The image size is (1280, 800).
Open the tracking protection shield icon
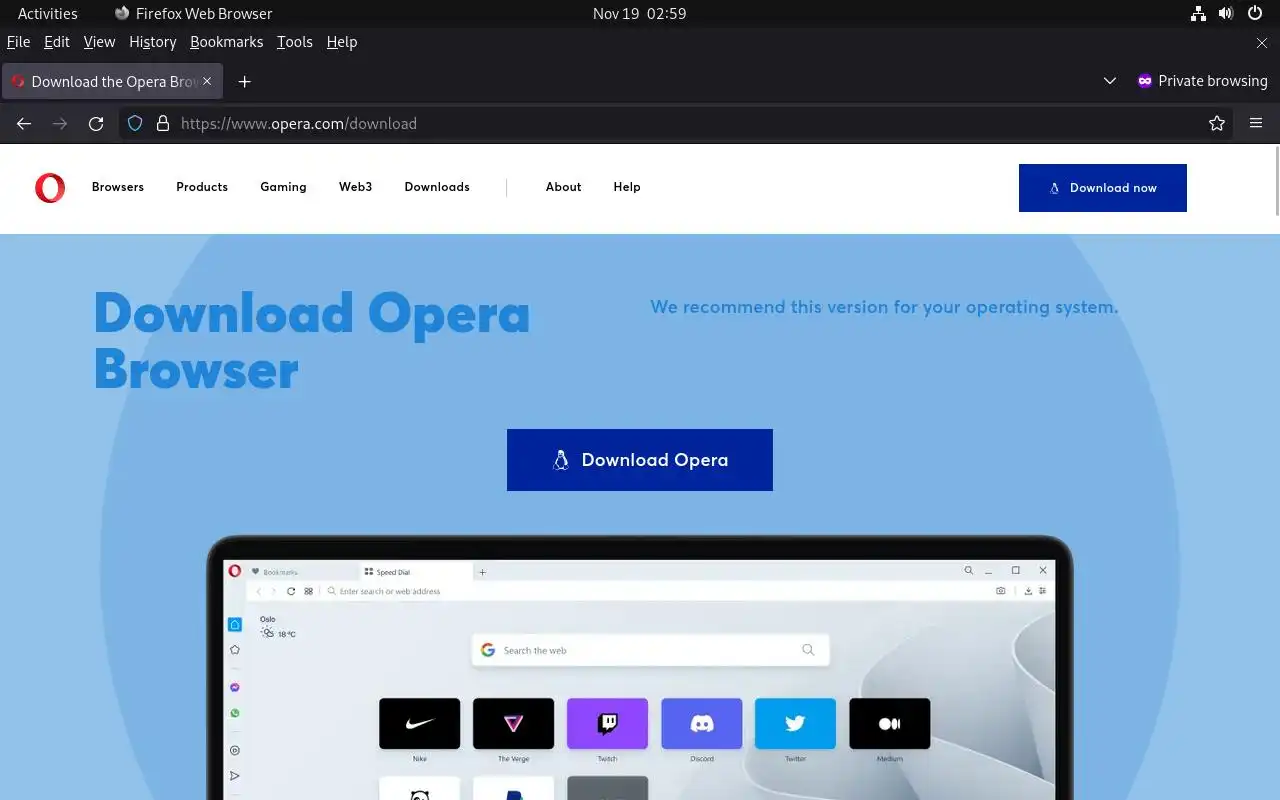(x=136, y=123)
